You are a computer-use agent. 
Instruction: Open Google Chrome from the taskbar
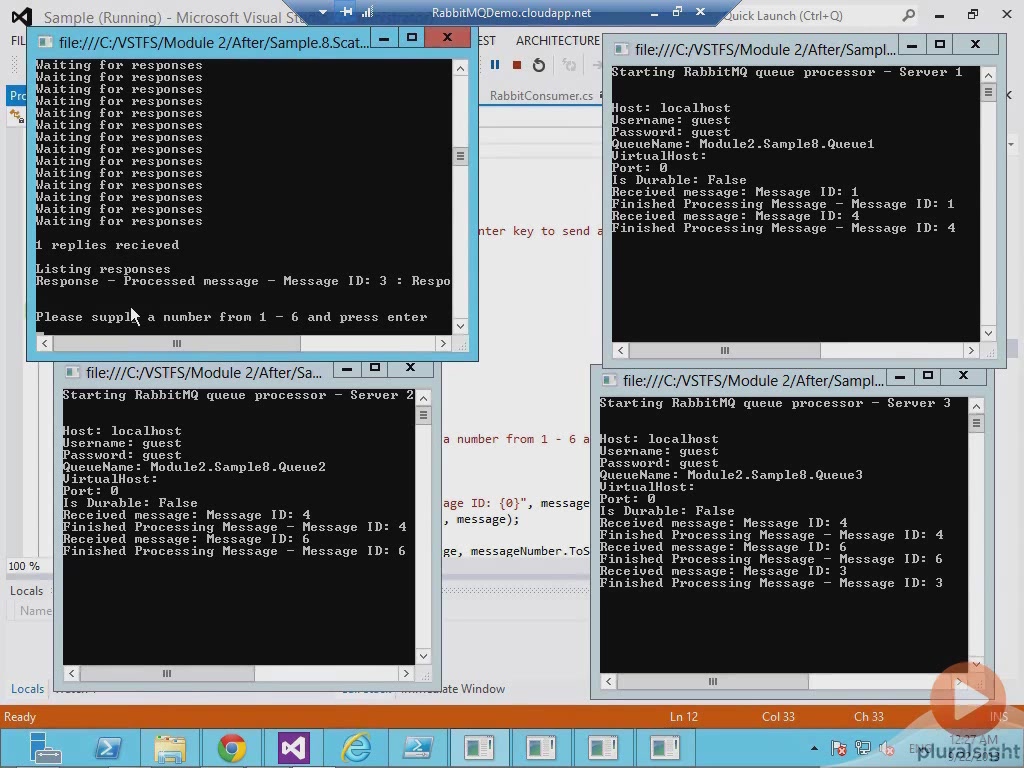[232, 748]
